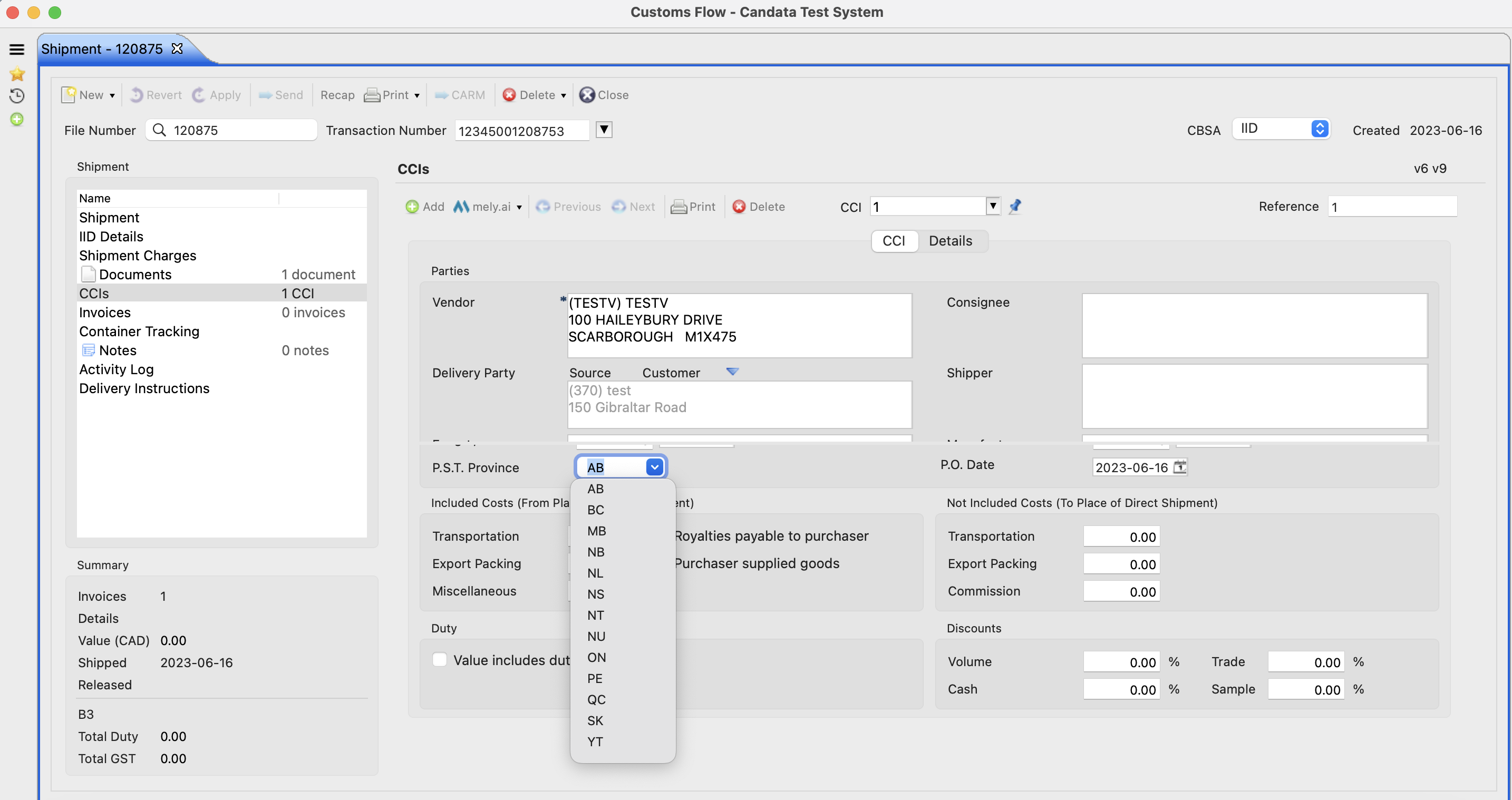Print the CCI with printer icon
This screenshot has width=1512, height=800.
(x=679, y=207)
